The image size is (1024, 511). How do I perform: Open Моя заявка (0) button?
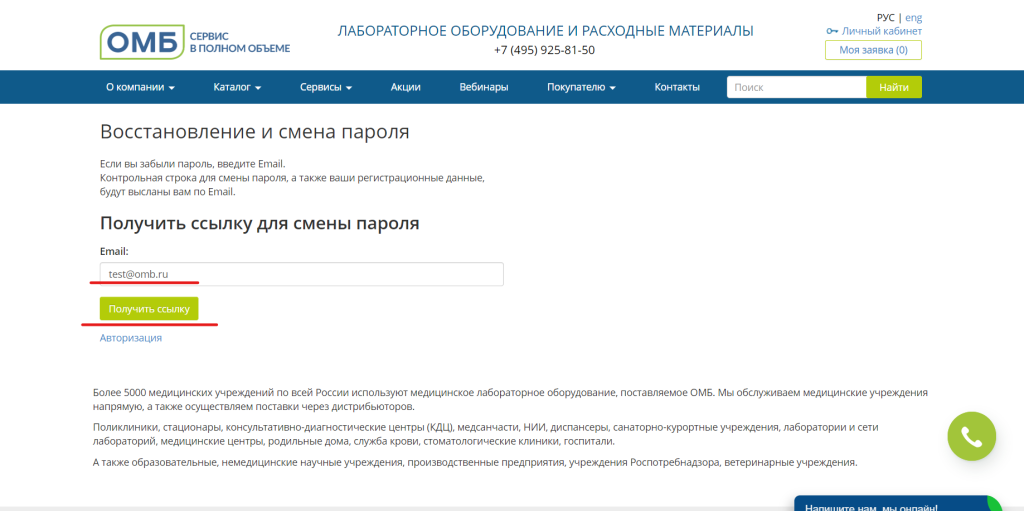click(873, 50)
